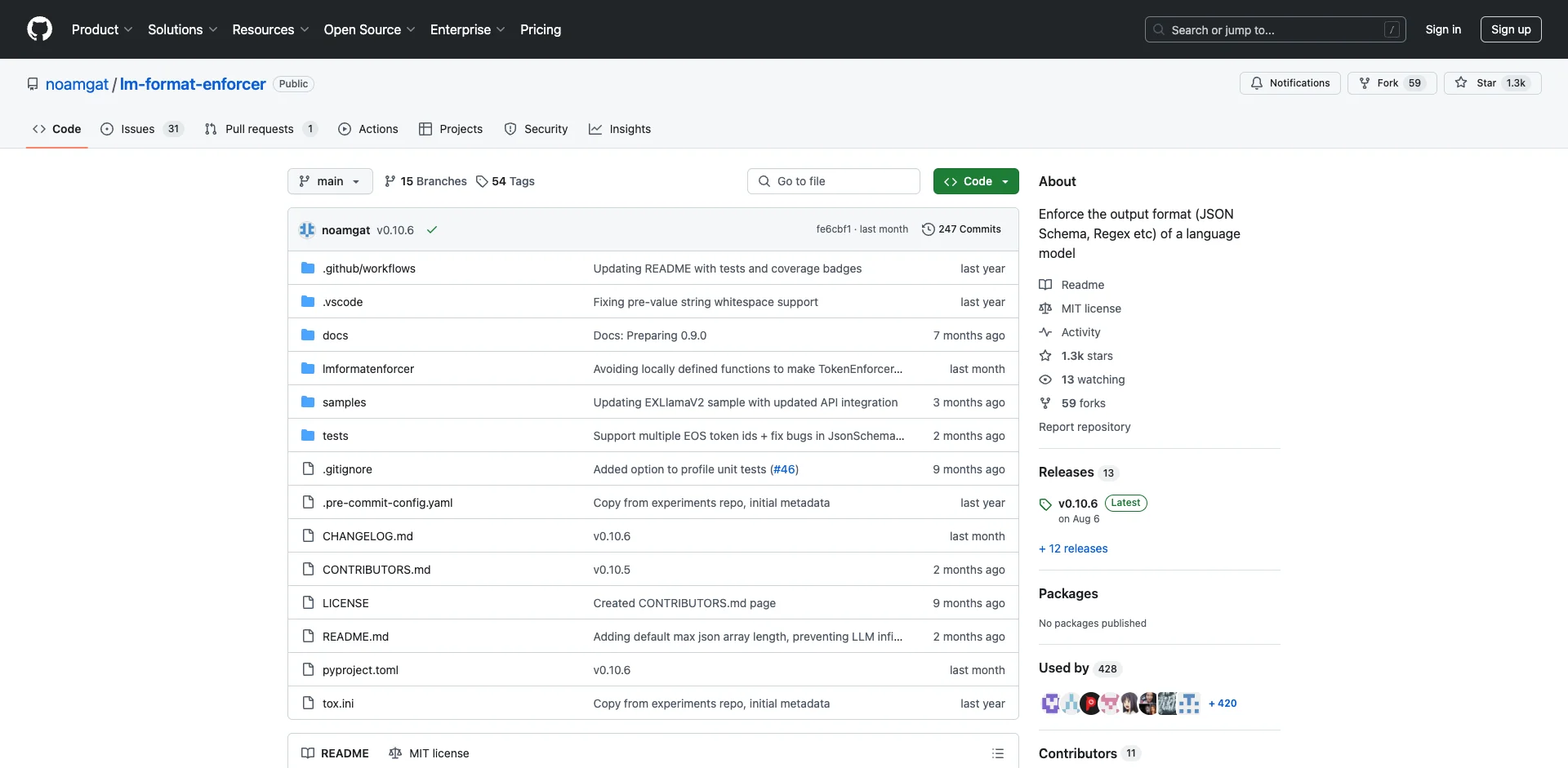Click the folder icon for tests
The width and height of the screenshot is (1568, 768).
pos(308,435)
